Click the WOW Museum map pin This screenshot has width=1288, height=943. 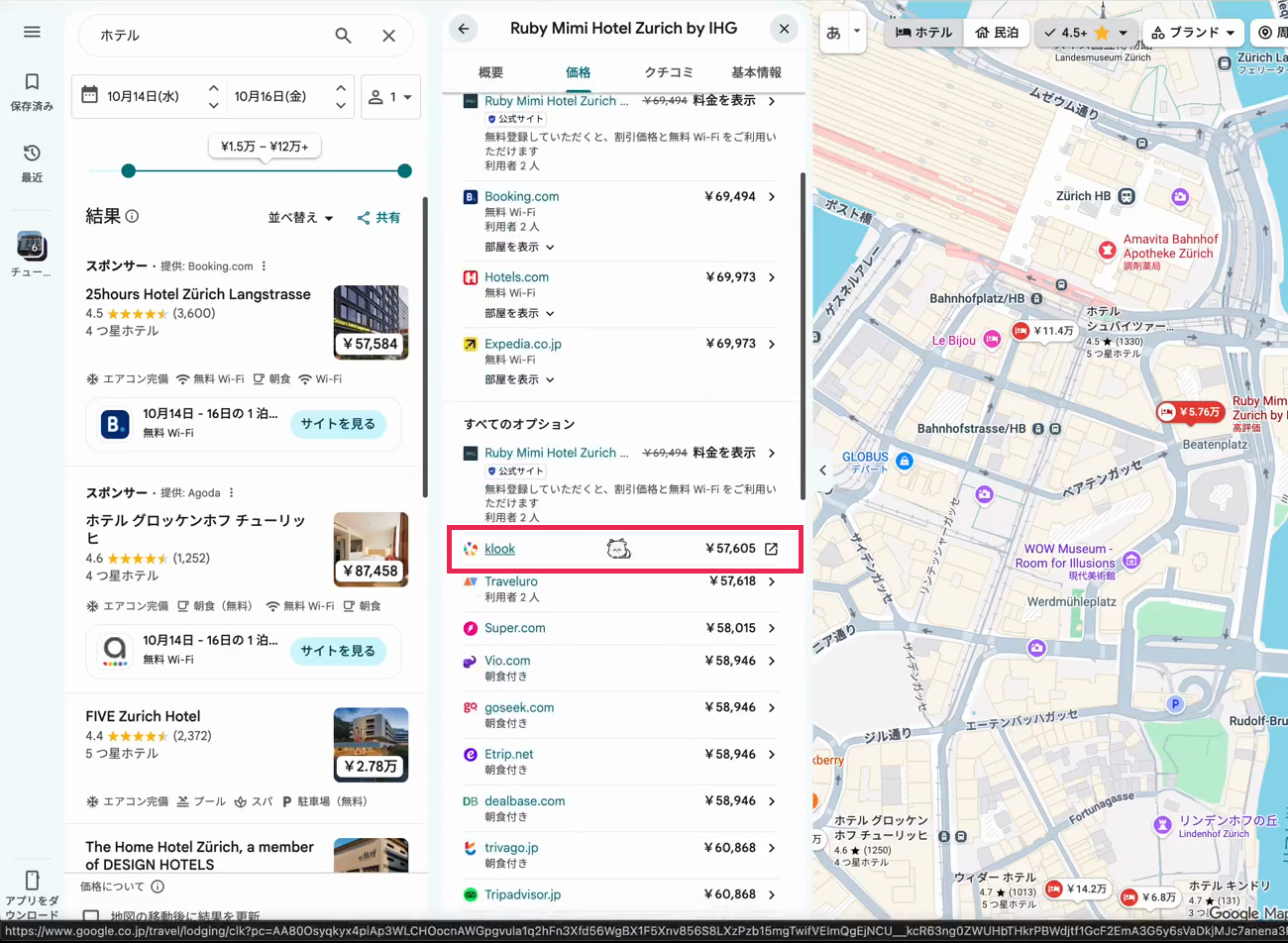1131,561
